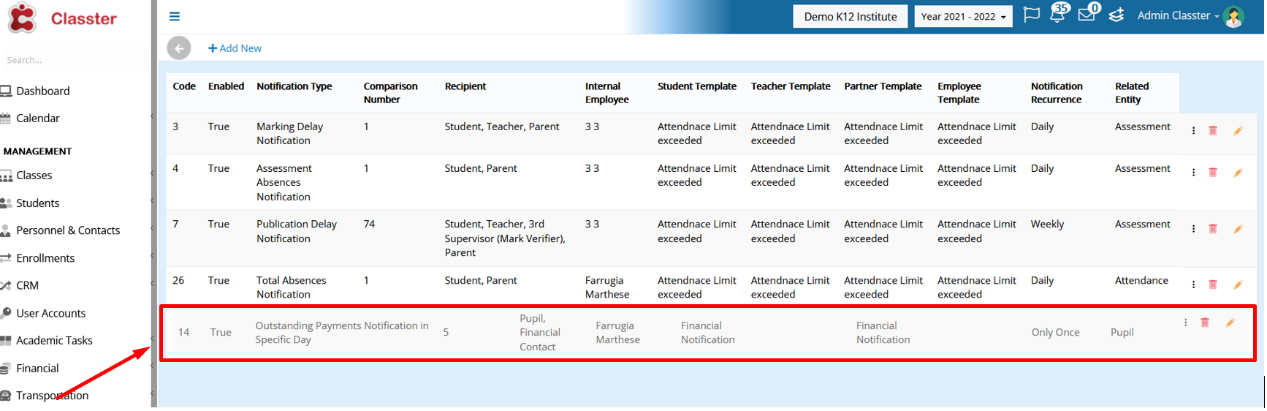1267x411 pixels.
Task: Click the layers-plus icon in top bar
Action: [x=1116, y=16]
